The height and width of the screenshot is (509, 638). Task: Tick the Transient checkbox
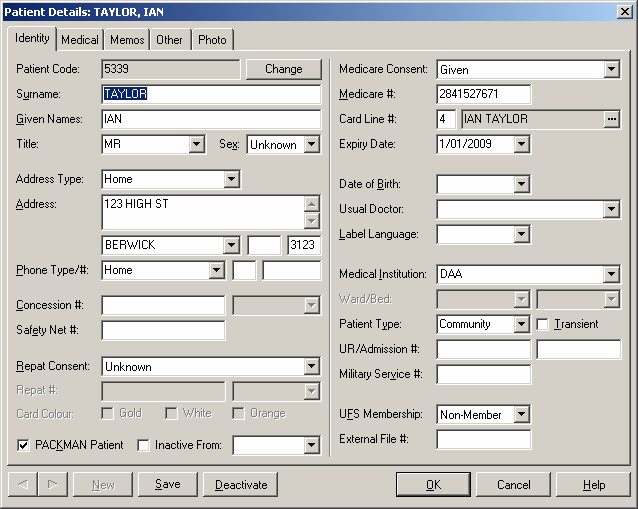coord(543,324)
